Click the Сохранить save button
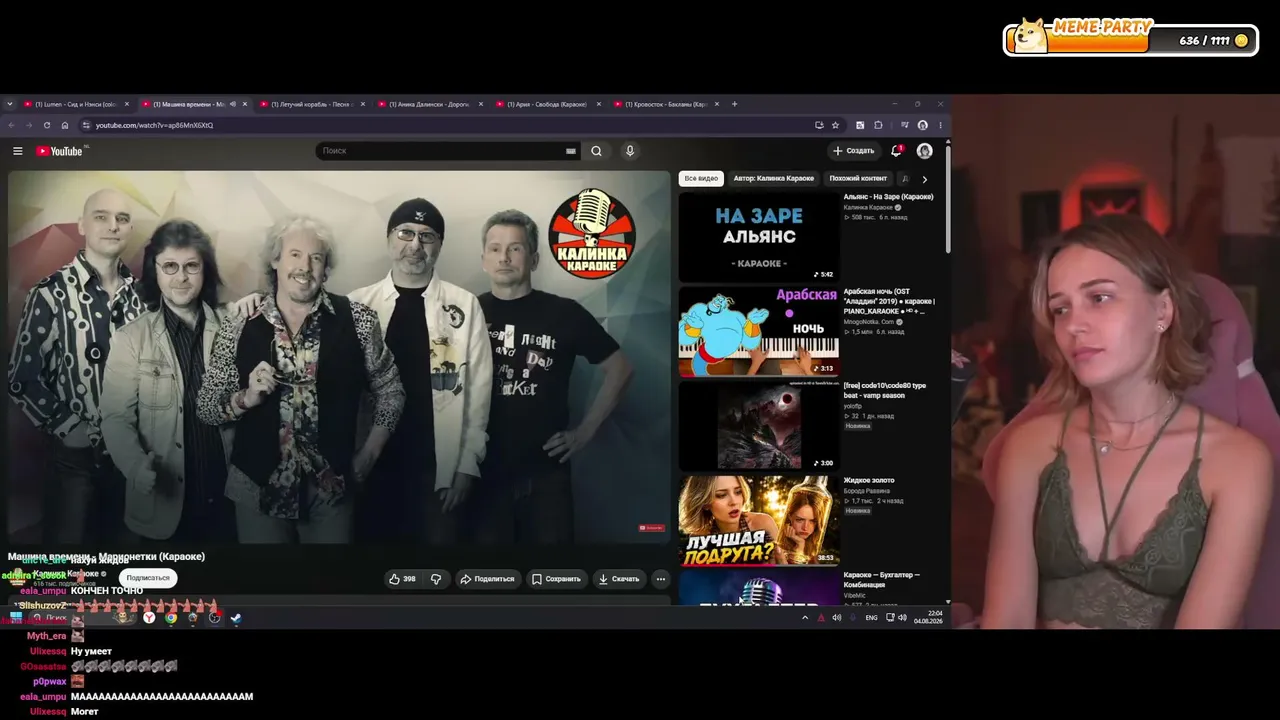The image size is (1280, 720). pos(556,579)
